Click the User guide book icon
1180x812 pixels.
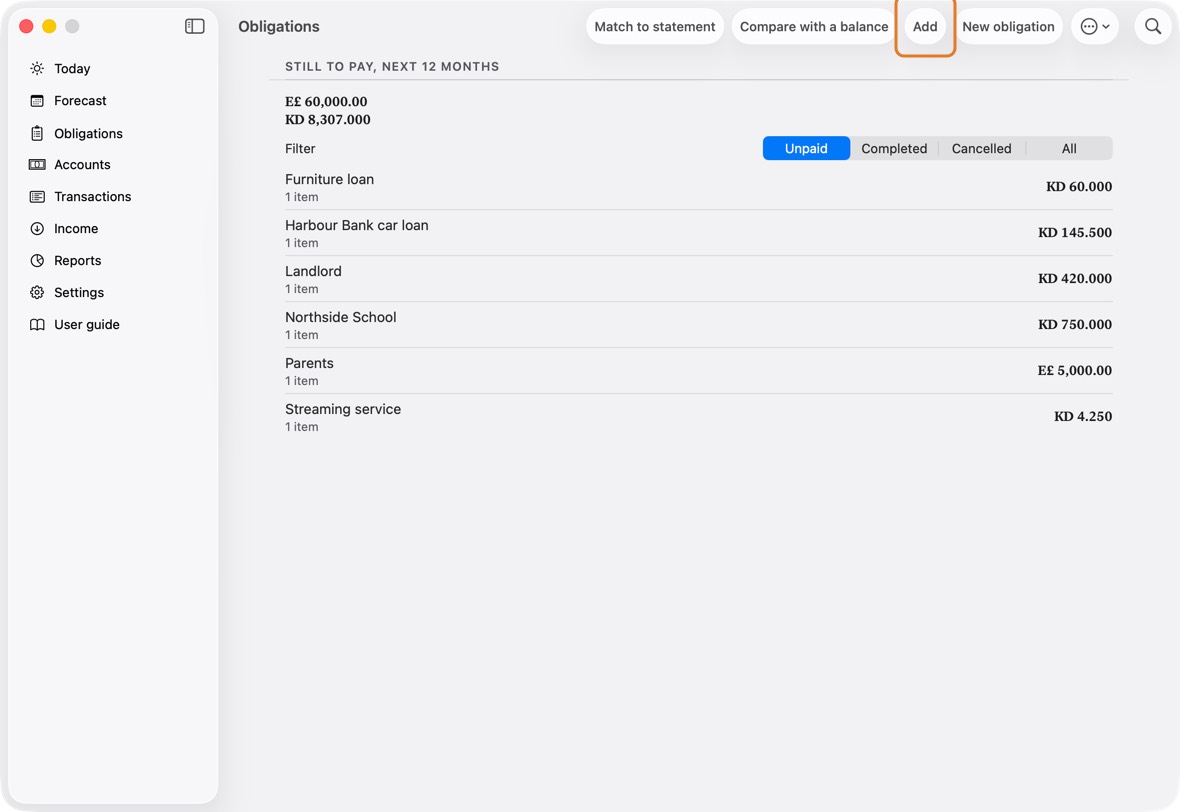37,324
